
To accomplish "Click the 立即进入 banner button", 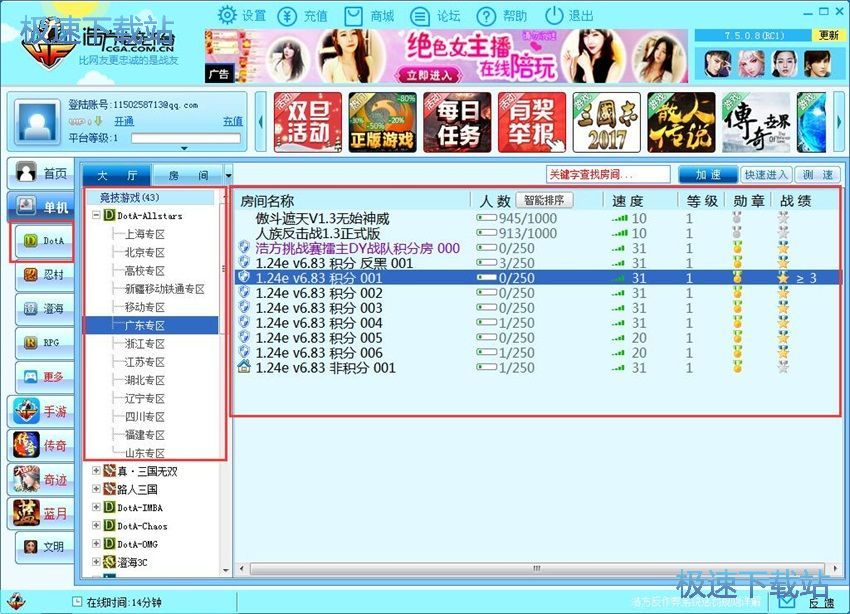I will [x=428, y=75].
